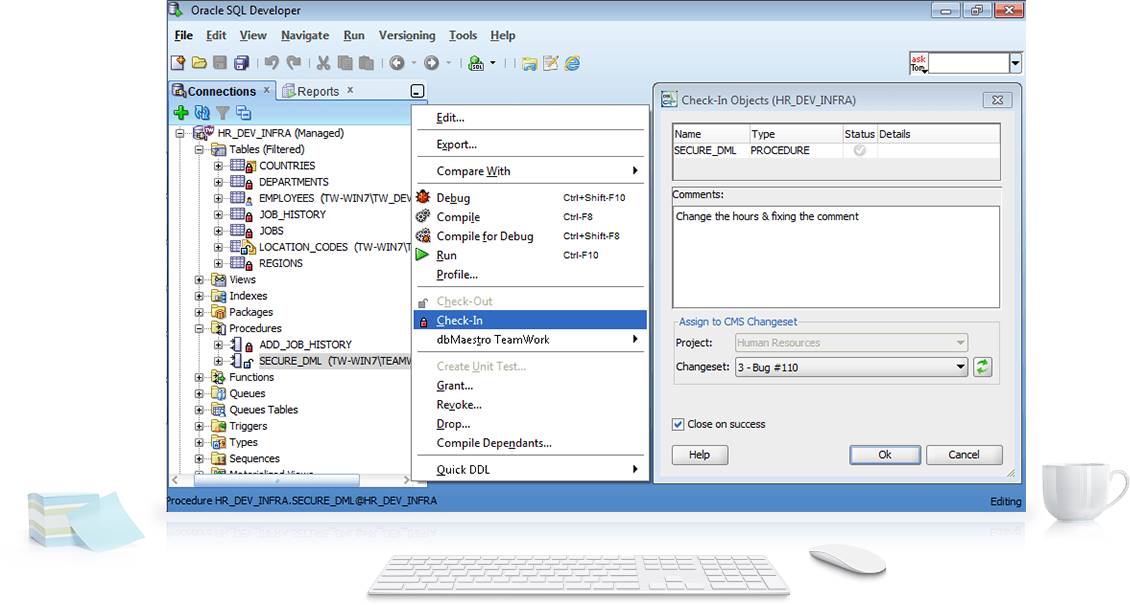Click the Paste clipboard icon
The image size is (1130, 605).
366,63
